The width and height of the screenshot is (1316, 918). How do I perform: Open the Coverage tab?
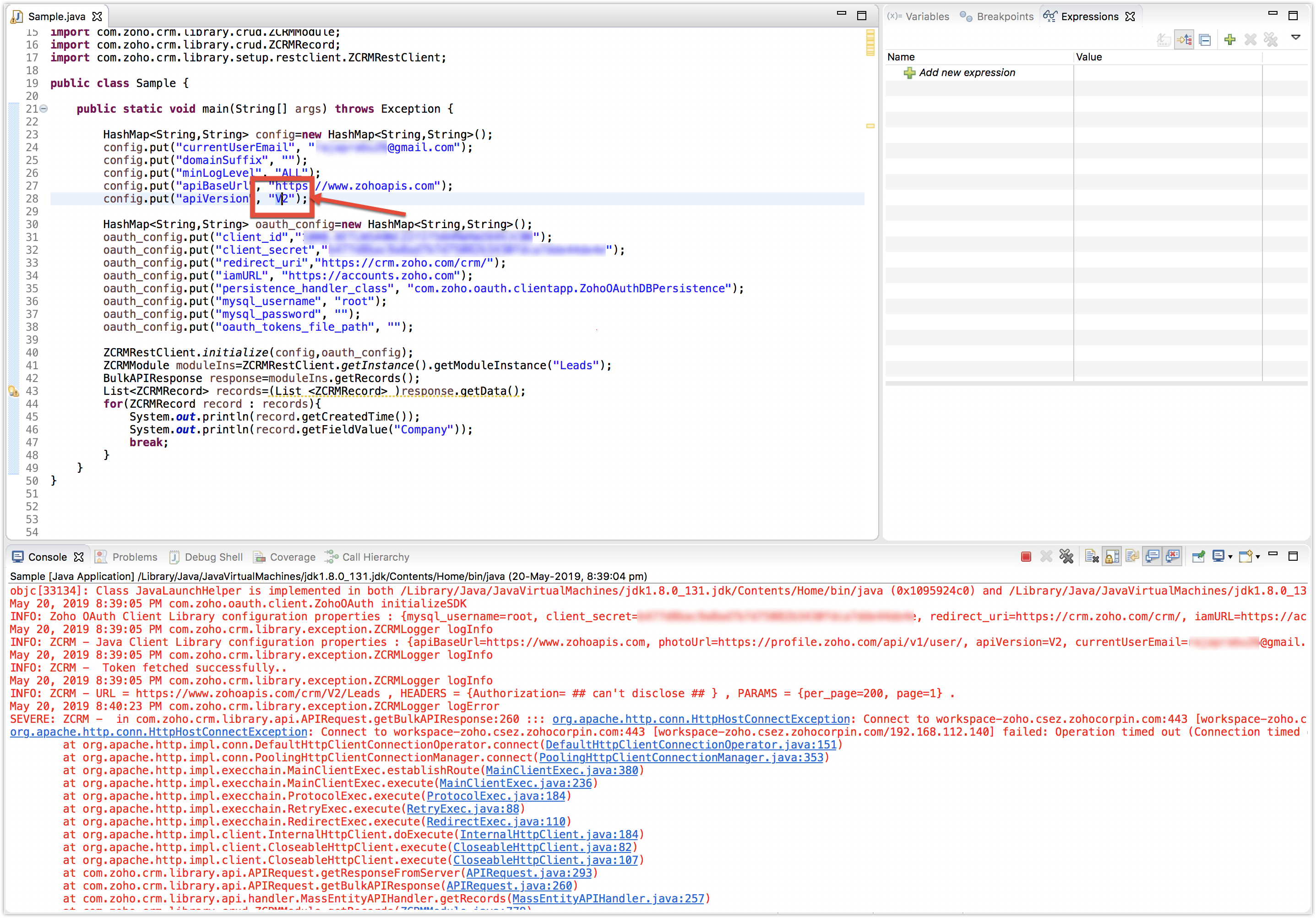(x=285, y=557)
